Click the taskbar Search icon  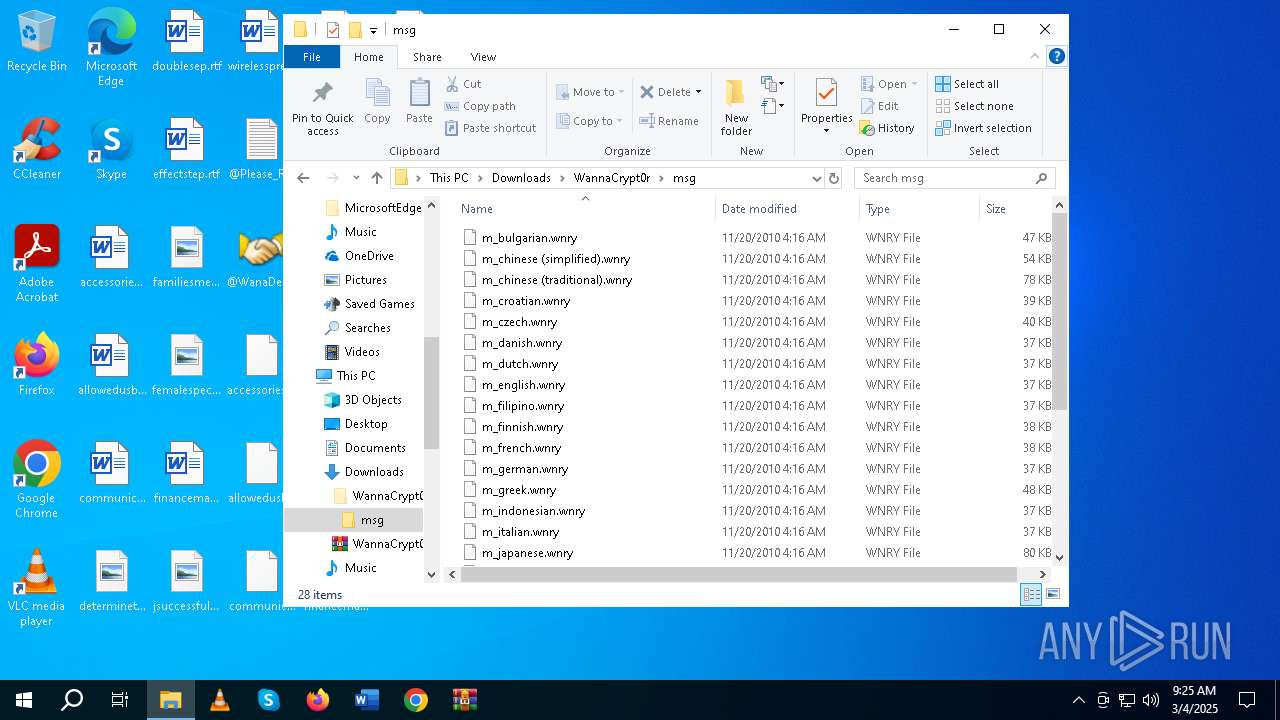click(x=72, y=700)
